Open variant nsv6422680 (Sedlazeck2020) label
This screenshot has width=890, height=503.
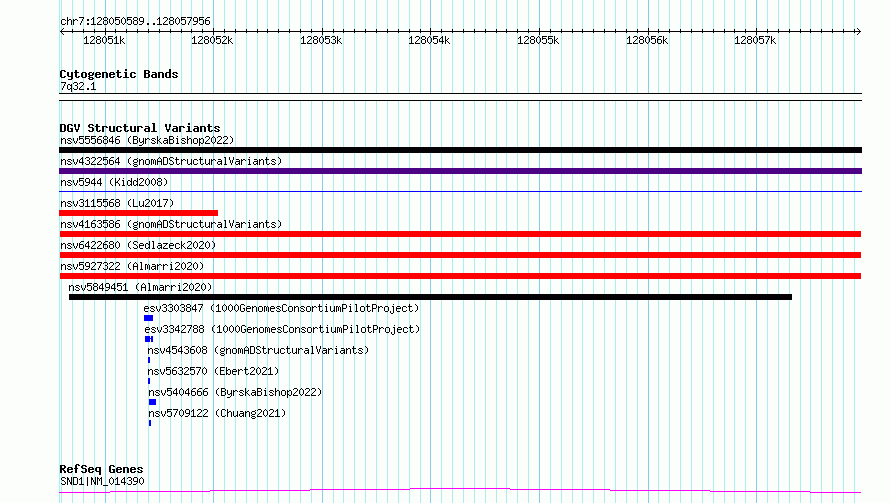coord(138,245)
